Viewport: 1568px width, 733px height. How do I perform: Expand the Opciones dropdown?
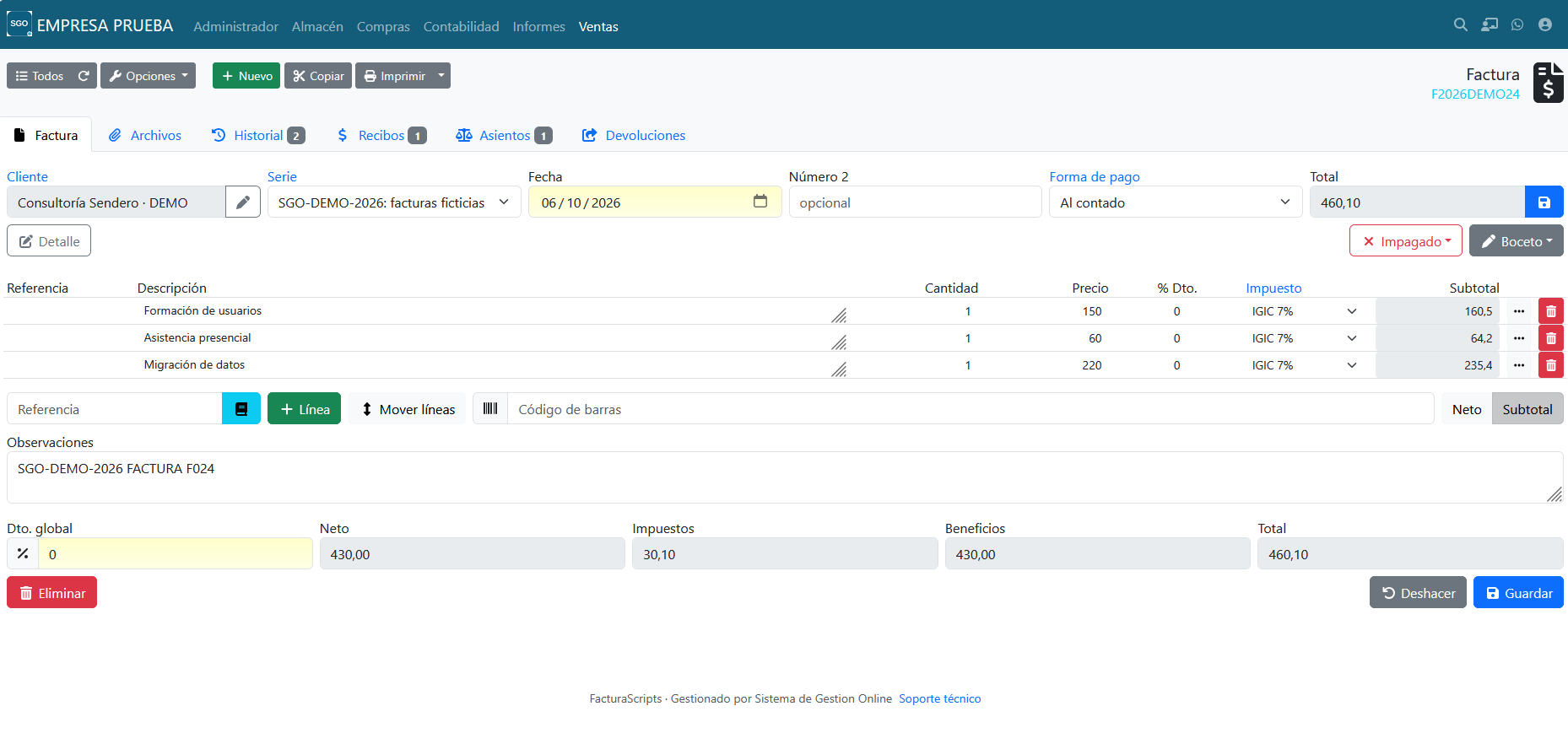(x=149, y=76)
